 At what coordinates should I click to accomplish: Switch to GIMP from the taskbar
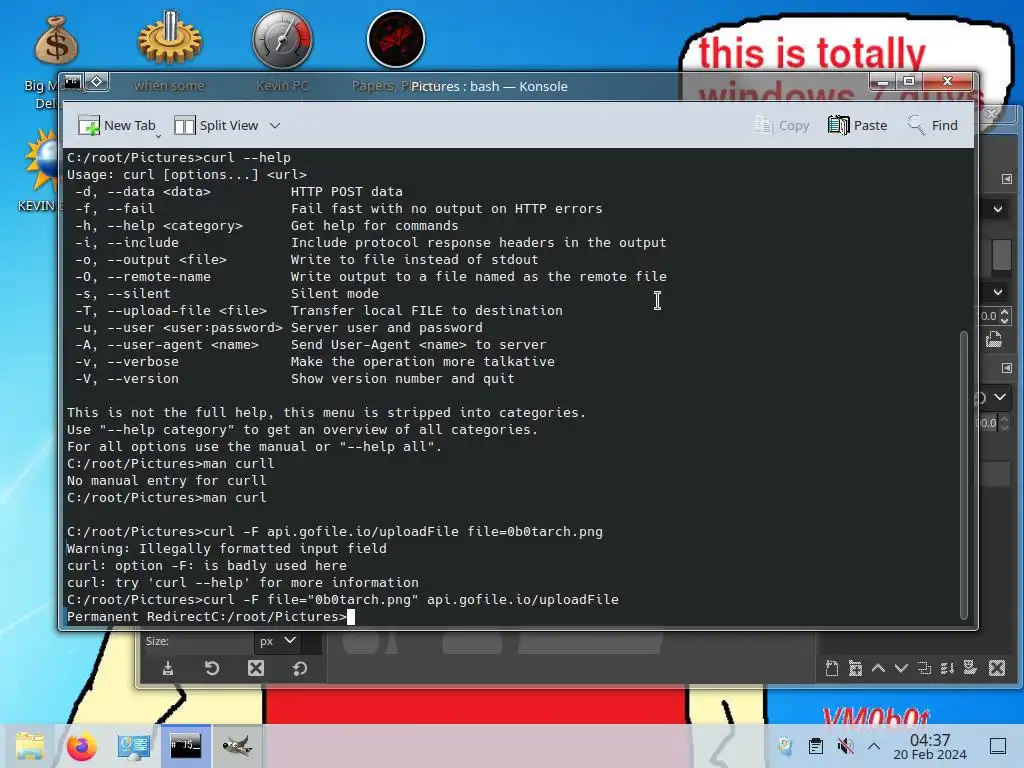(x=237, y=745)
